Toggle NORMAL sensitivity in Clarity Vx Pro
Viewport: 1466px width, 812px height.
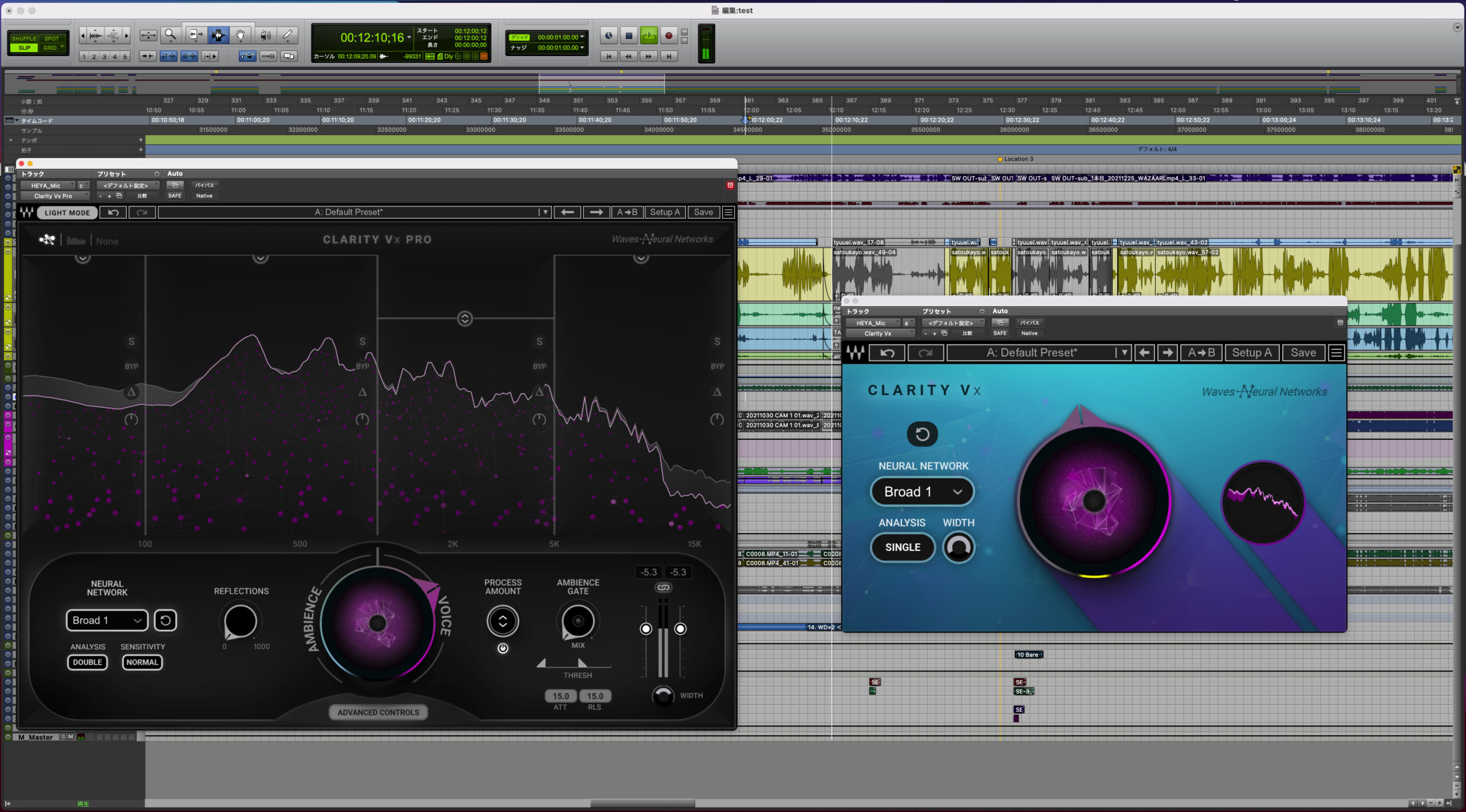click(x=142, y=663)
